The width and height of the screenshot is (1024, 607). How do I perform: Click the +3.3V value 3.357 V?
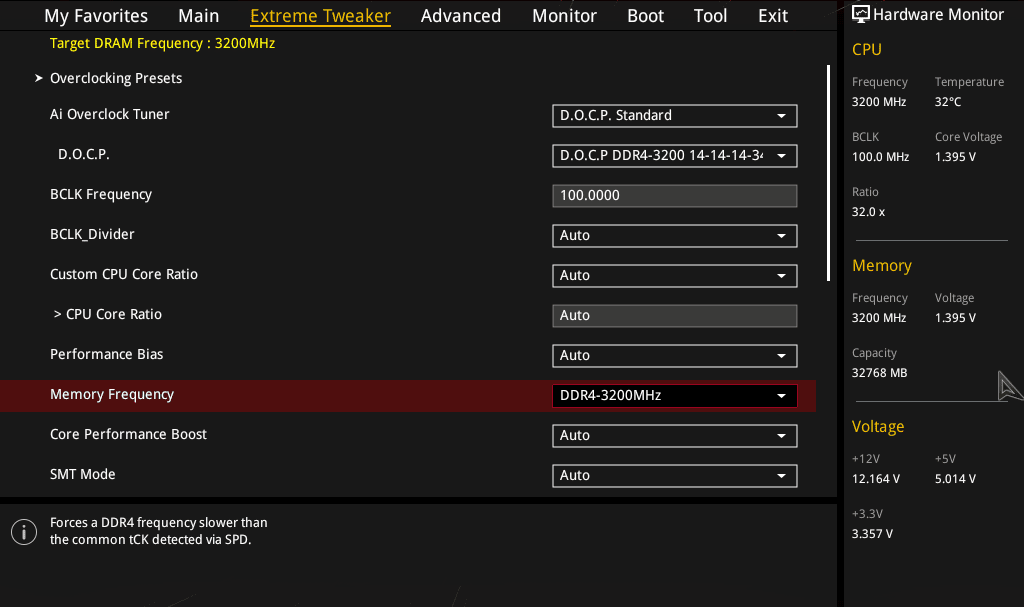[872, 534]
